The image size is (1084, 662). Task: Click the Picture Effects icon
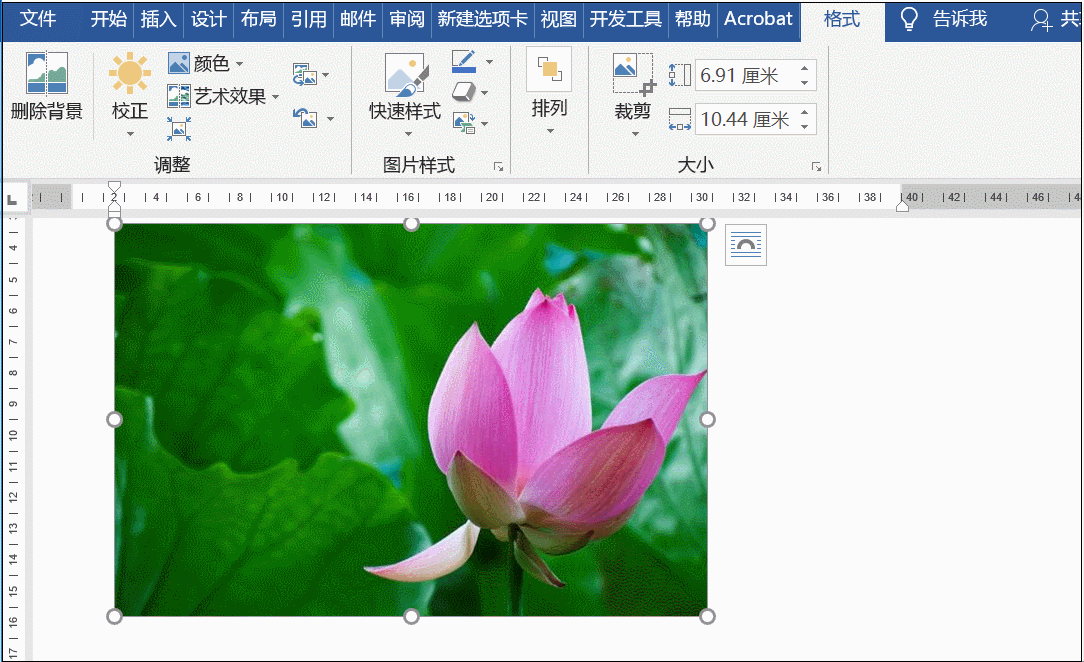(x=464, y=92)
